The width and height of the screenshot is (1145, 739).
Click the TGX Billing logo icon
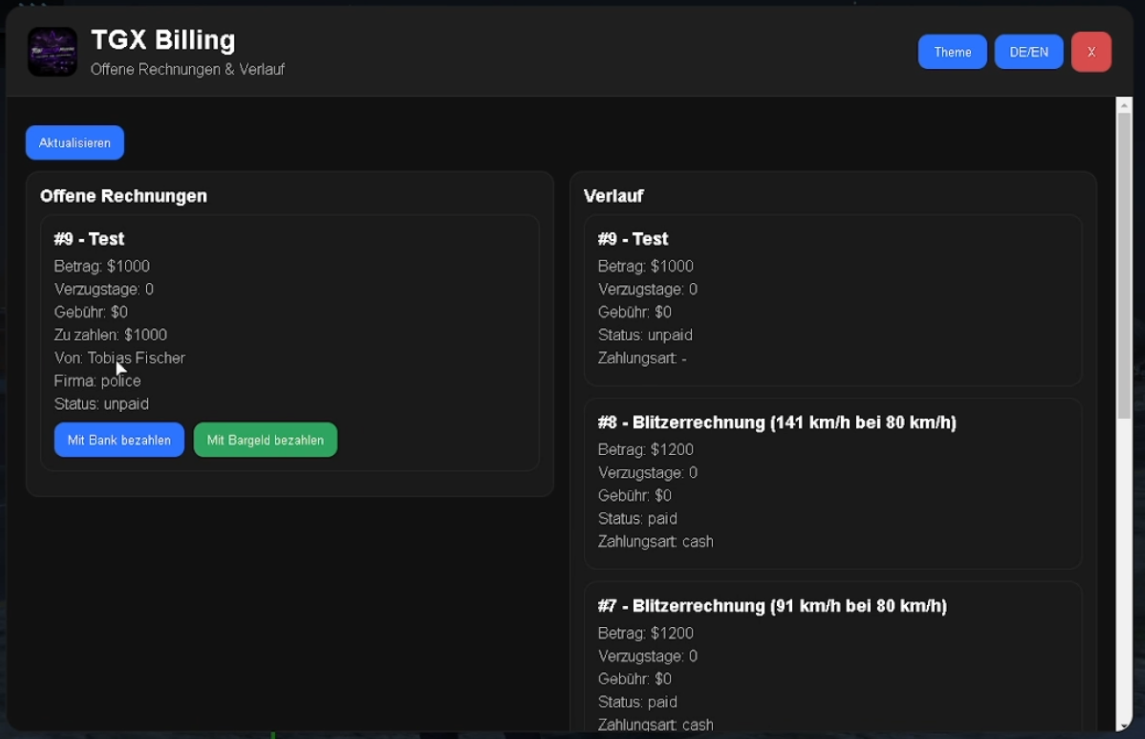coord(53,52)
